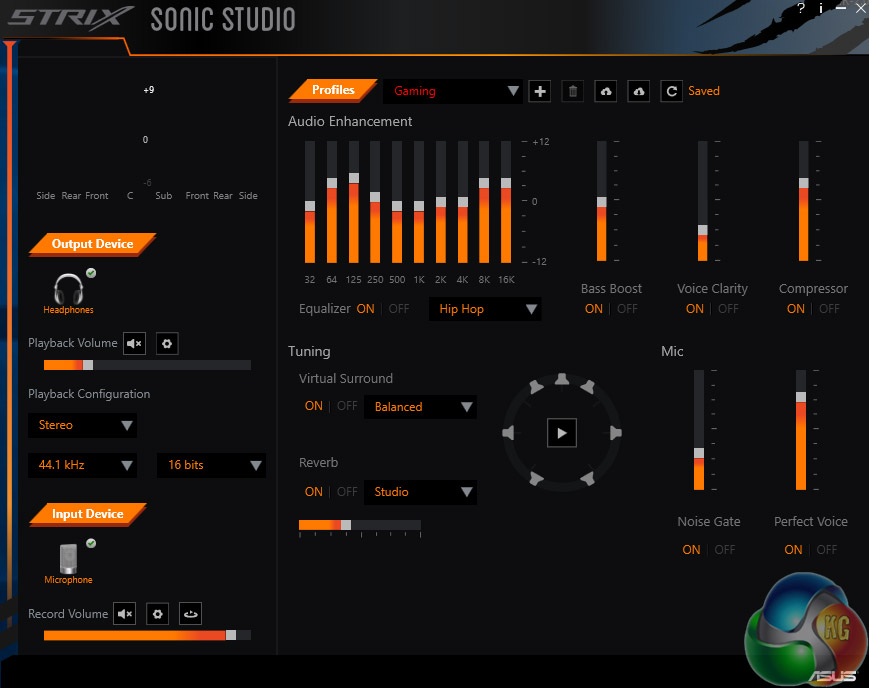Open the Gaming profile dropdown
869x688 pixels.
(x=453, y=91)
